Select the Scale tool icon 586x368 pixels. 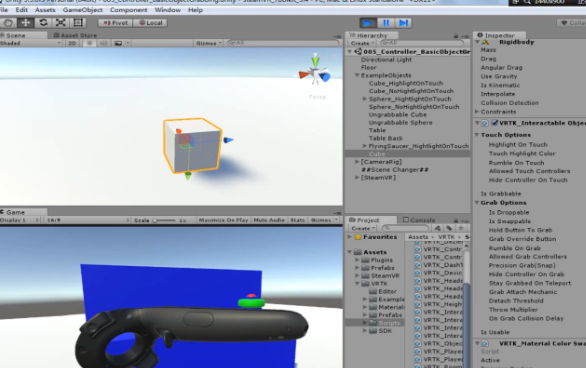(61, 23)
